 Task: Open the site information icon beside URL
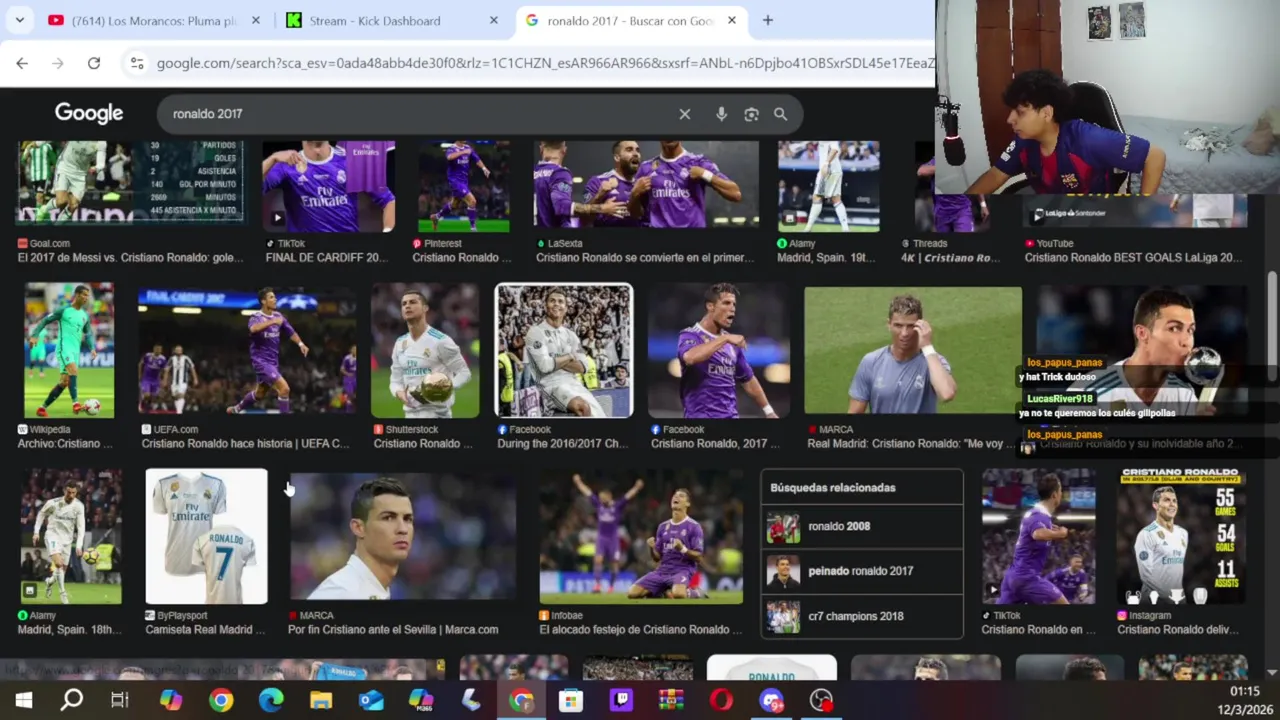pos(137,63)
